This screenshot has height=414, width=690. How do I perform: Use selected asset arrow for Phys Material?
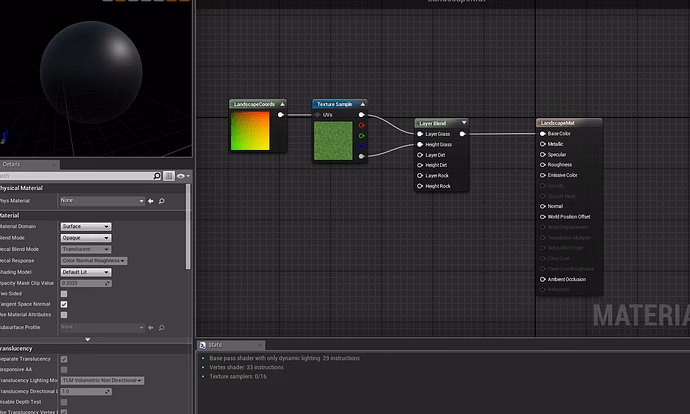click(151, 201)
